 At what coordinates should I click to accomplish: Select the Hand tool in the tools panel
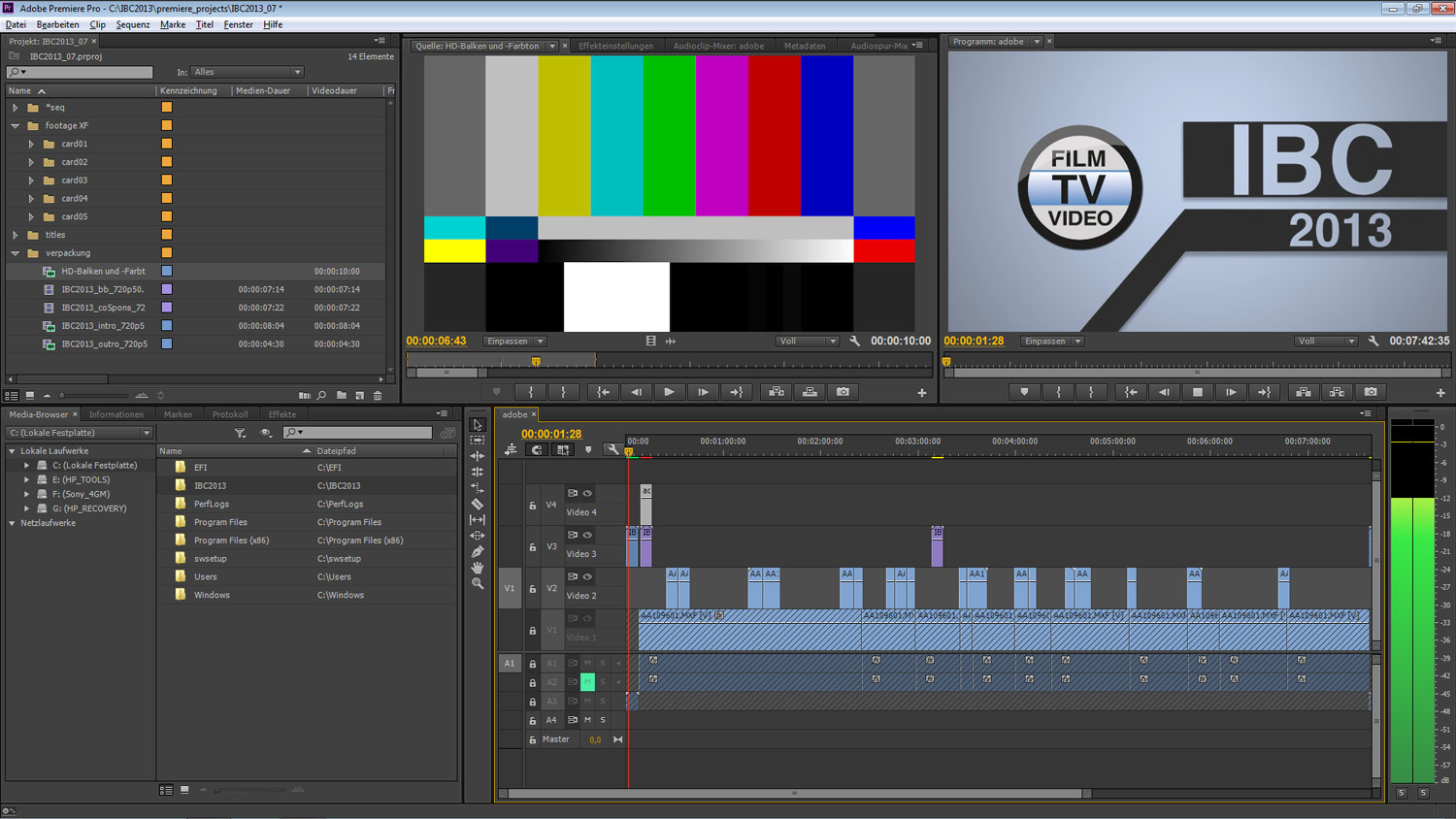point(478,568)
